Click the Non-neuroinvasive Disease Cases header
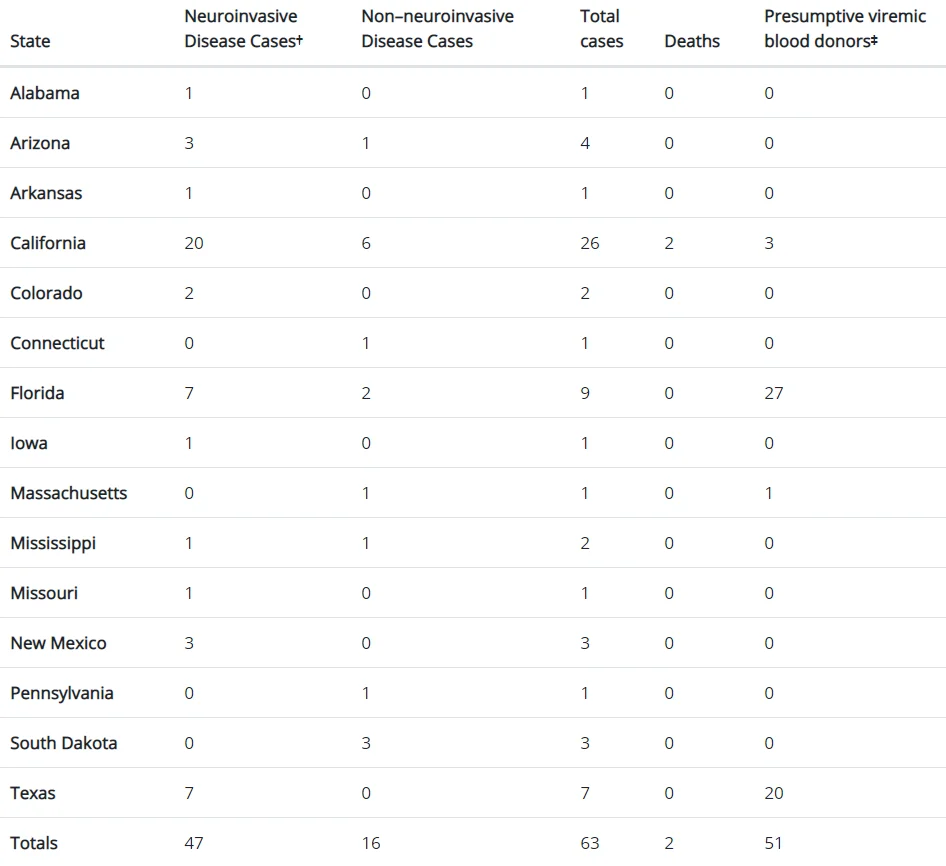Viewport: 946px width, 866px height. click(437, 28)
